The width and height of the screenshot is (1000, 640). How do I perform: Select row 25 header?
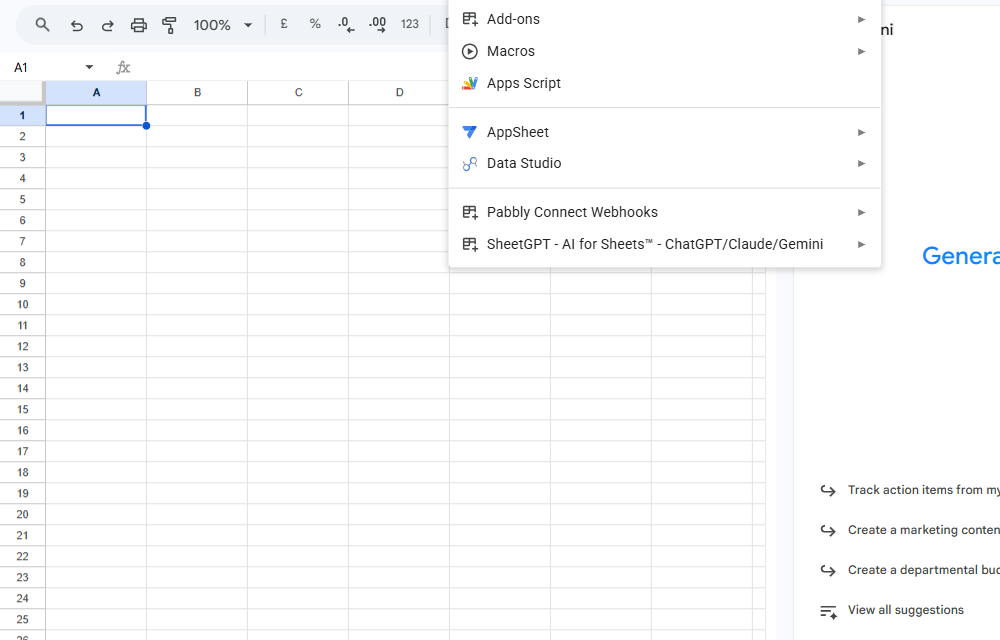(x=22, y=619)
